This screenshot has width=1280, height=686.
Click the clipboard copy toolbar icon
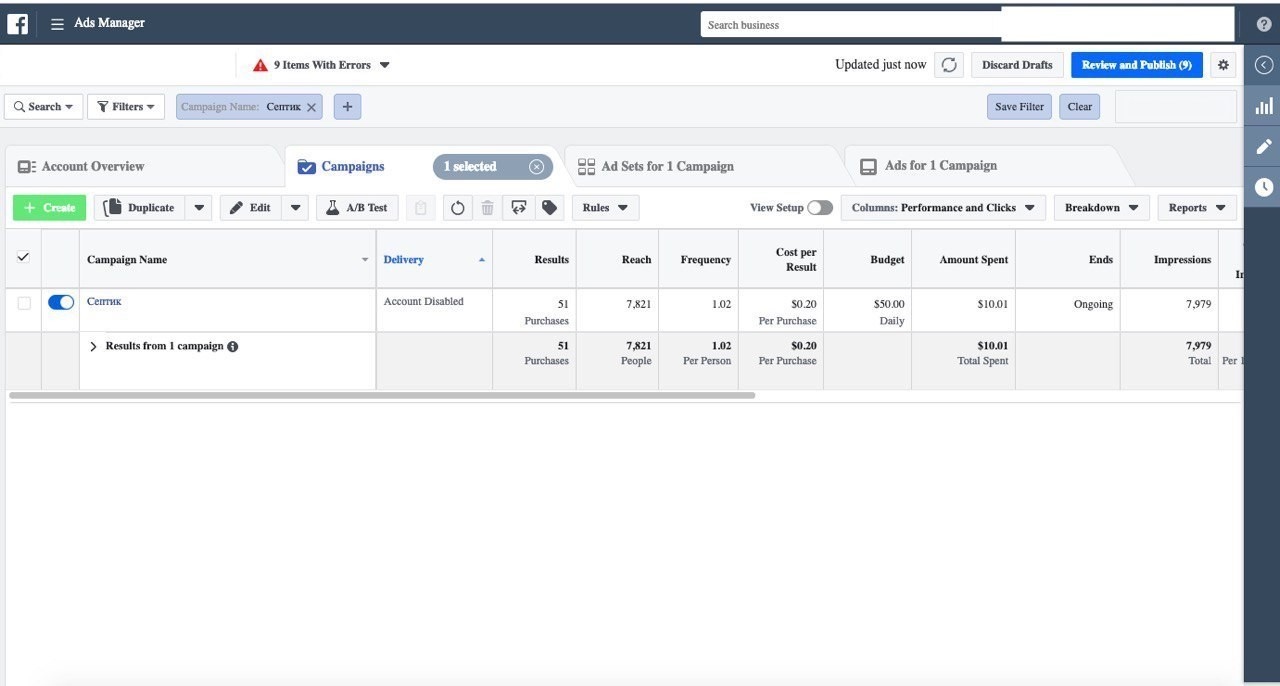[x=421, y=208]
